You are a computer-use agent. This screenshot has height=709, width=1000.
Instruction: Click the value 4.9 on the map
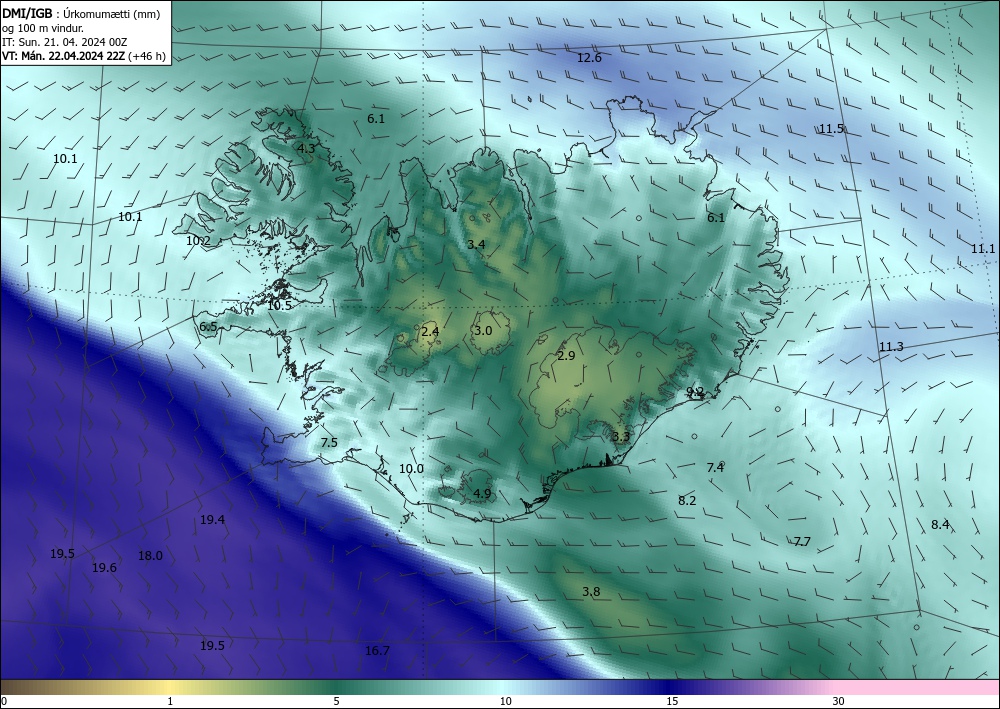tap(482, 493)
